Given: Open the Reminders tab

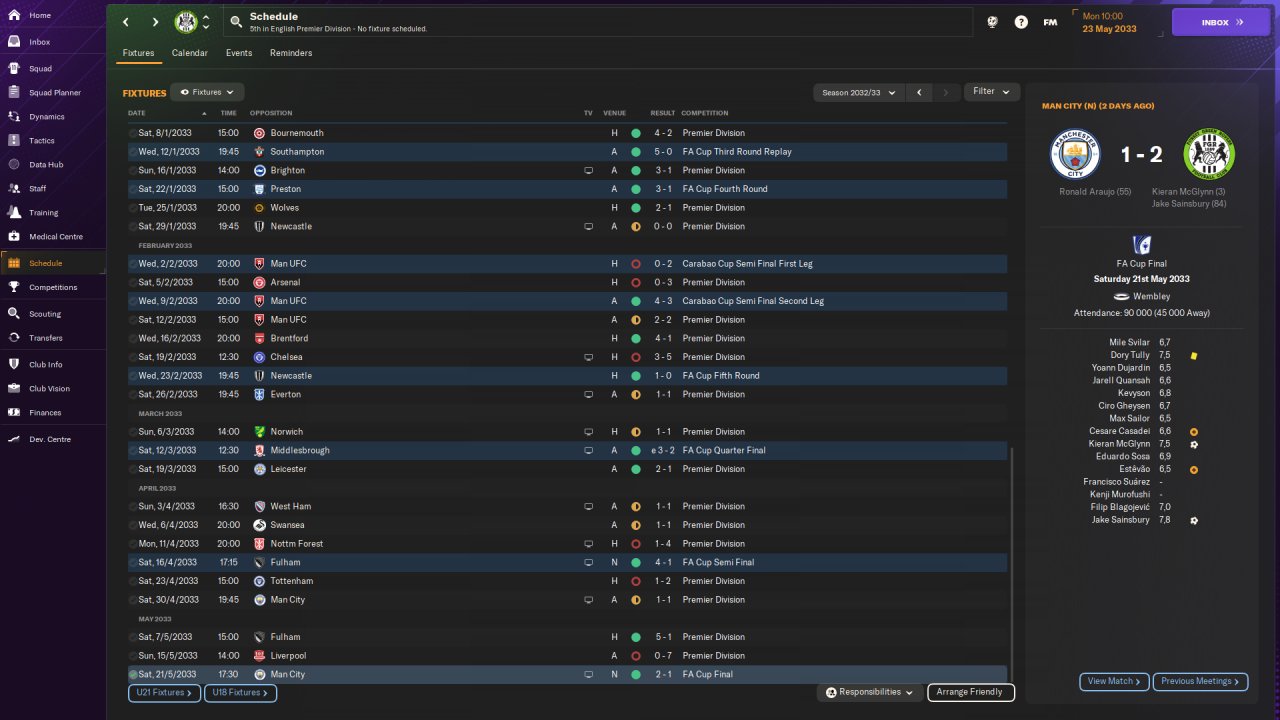Looking at the screenshot, I should pos(291,53).
